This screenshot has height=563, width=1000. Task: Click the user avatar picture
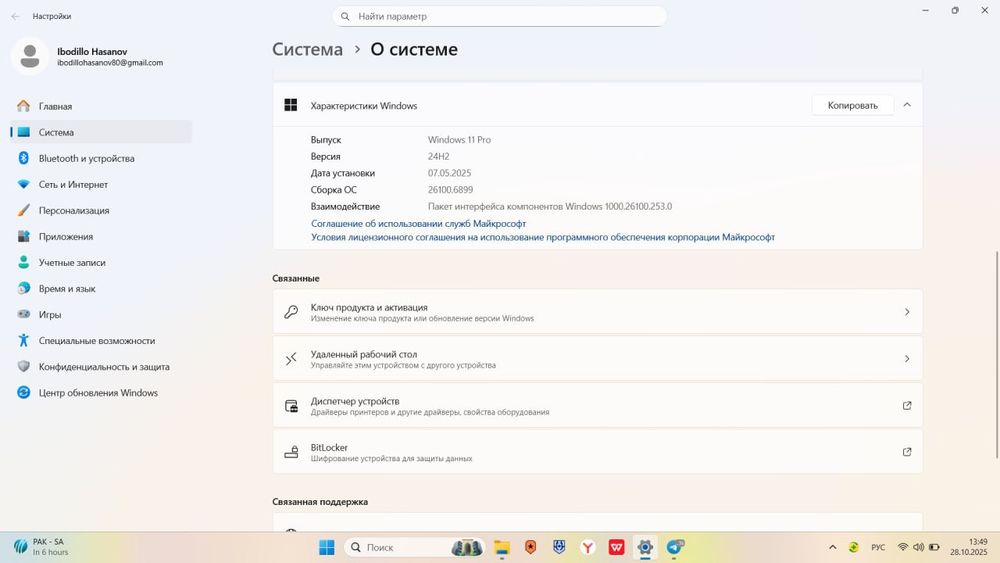pyautogui.click(x=29, y=56)
